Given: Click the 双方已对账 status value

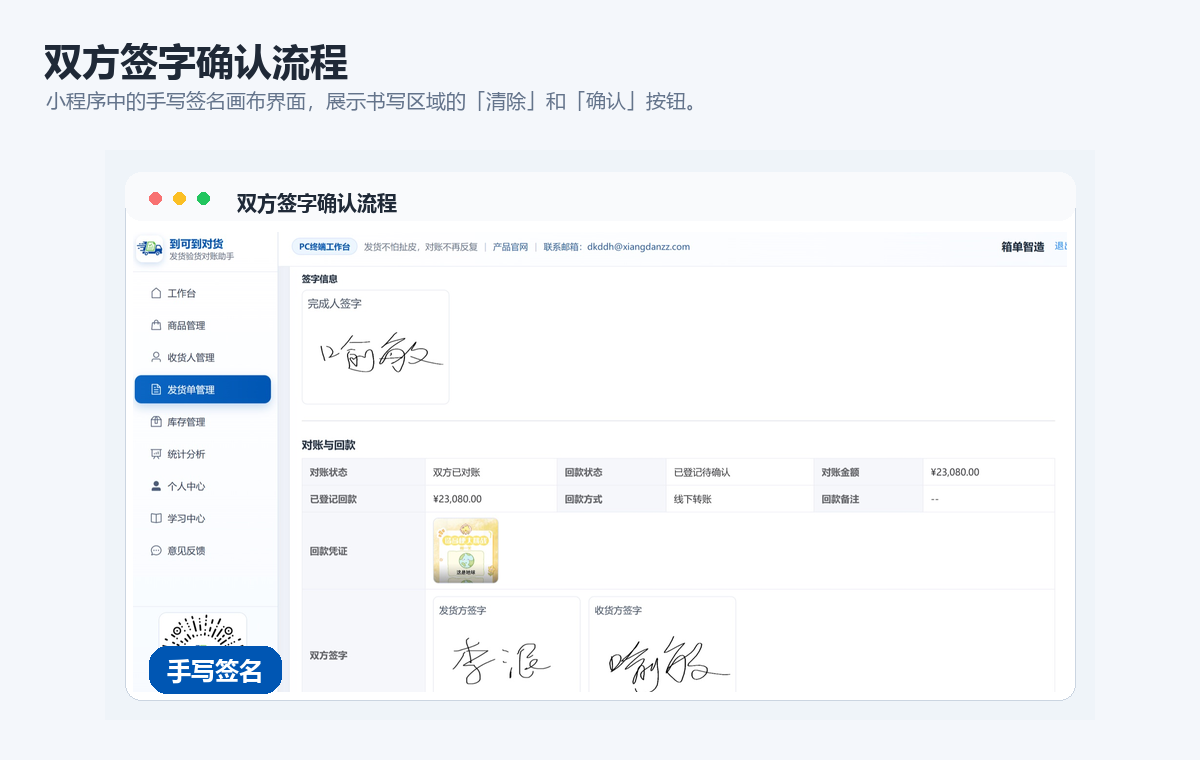Looking at the screenshot, I should click(x=457, y=472).
